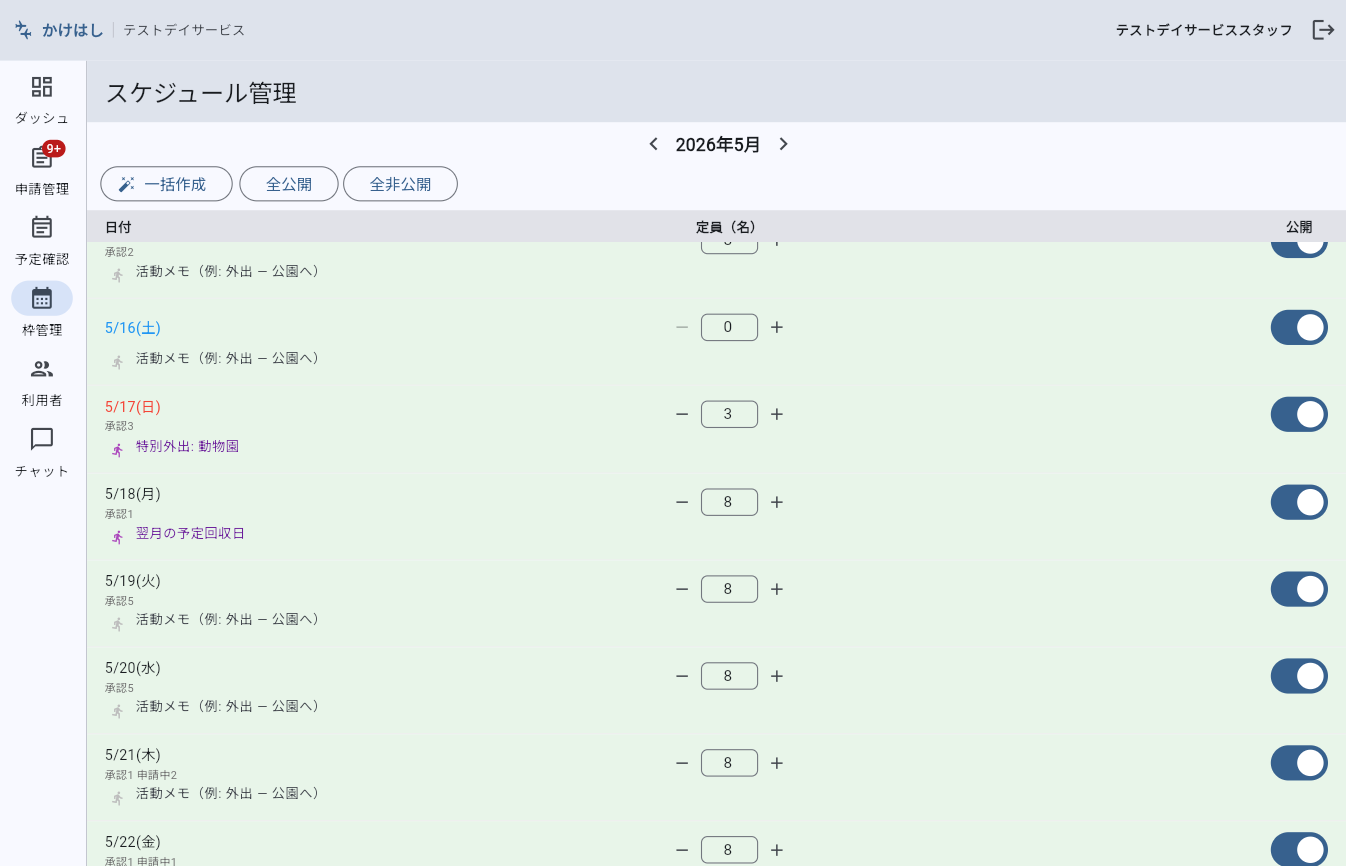
Task: Increase capacity for 5/22(金)
Action: 777,850
